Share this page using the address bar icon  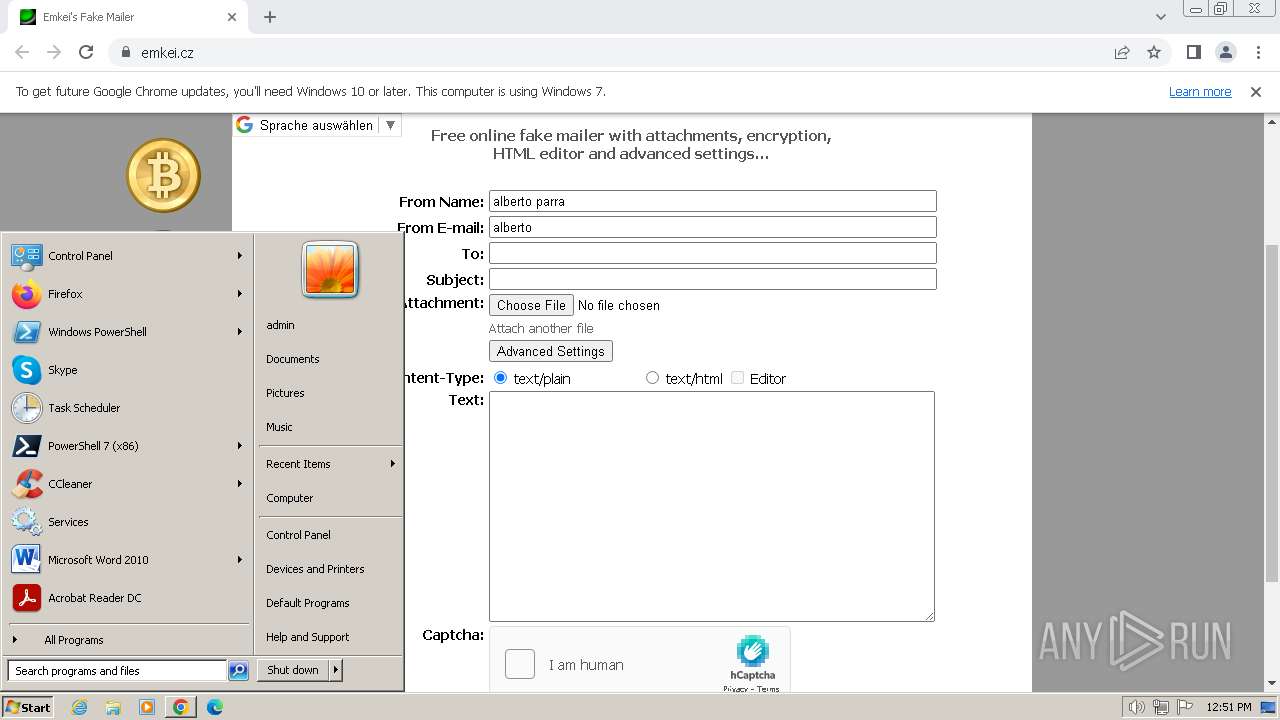(1122, 52)
